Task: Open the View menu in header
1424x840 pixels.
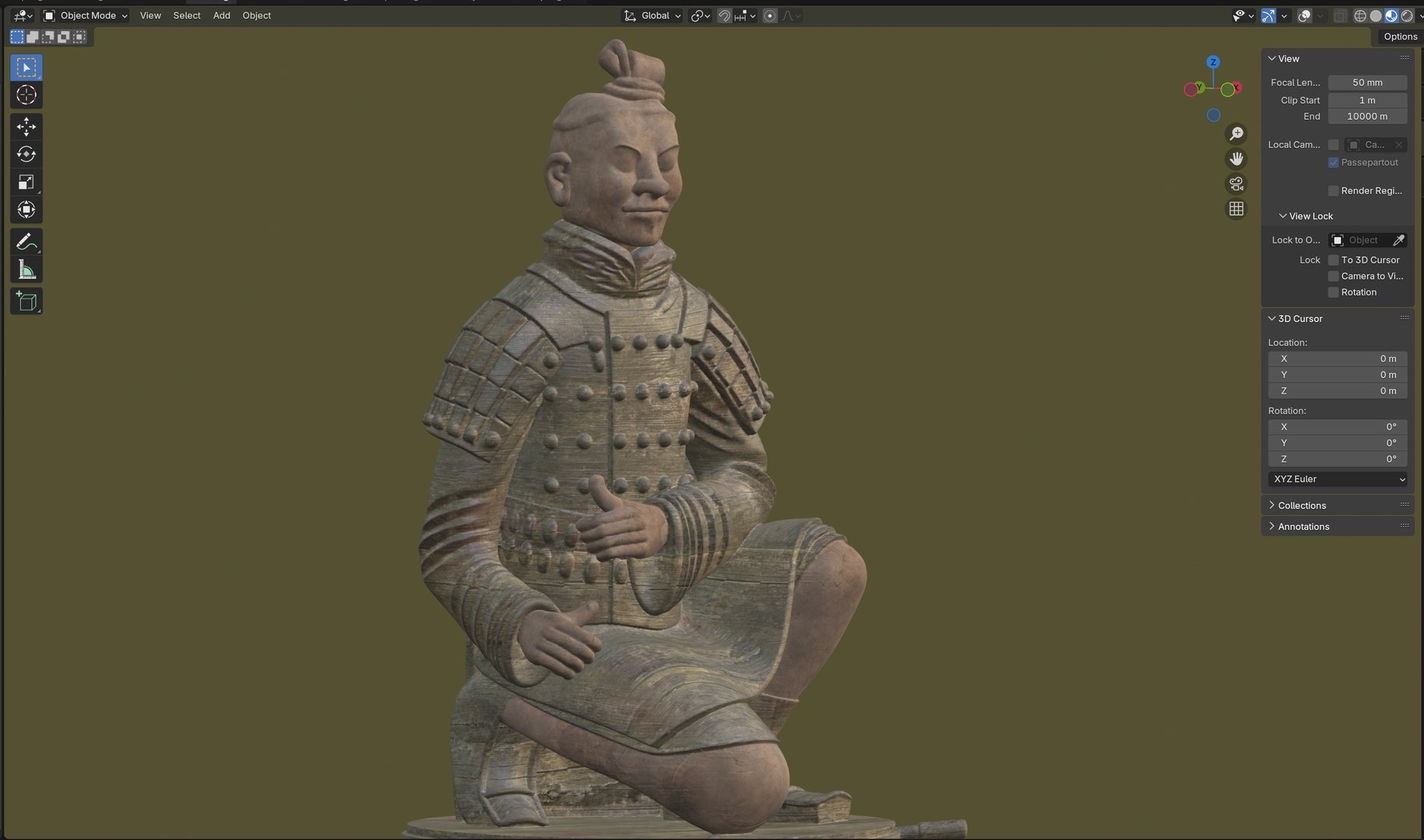Action: click(x=150, y=16)
